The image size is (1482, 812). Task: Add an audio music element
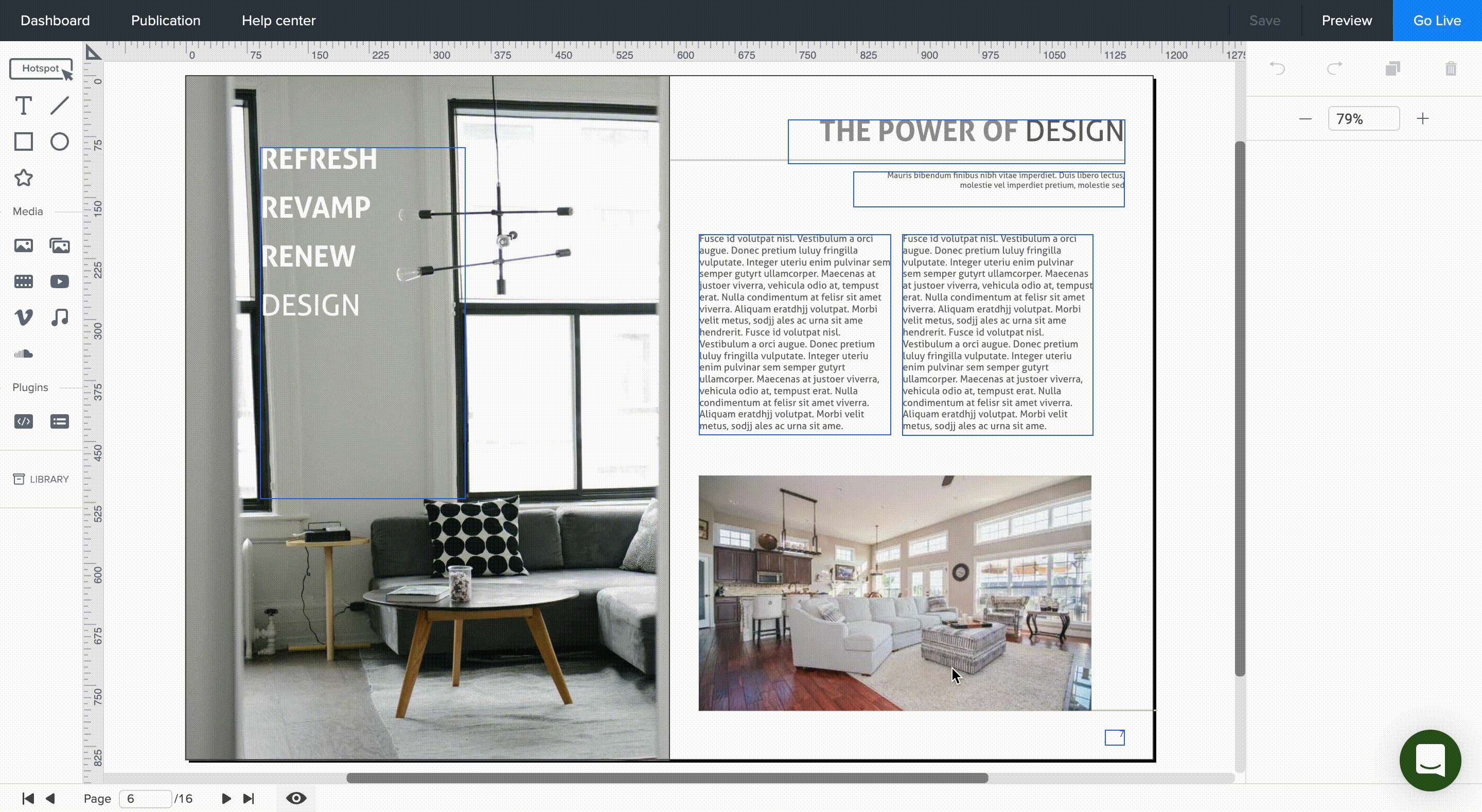coord(59,317)
